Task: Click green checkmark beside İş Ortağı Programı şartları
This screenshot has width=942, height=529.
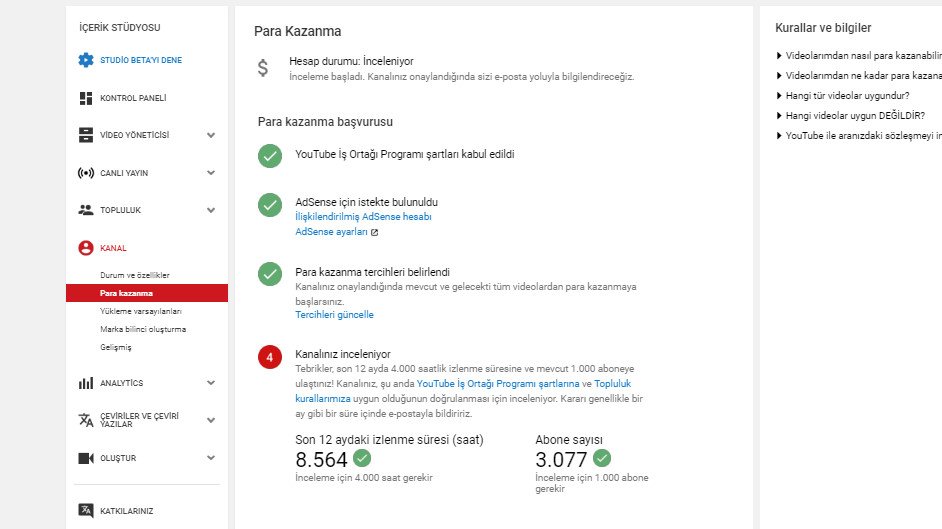Action: pyautogui.click(x=270, y=156)
